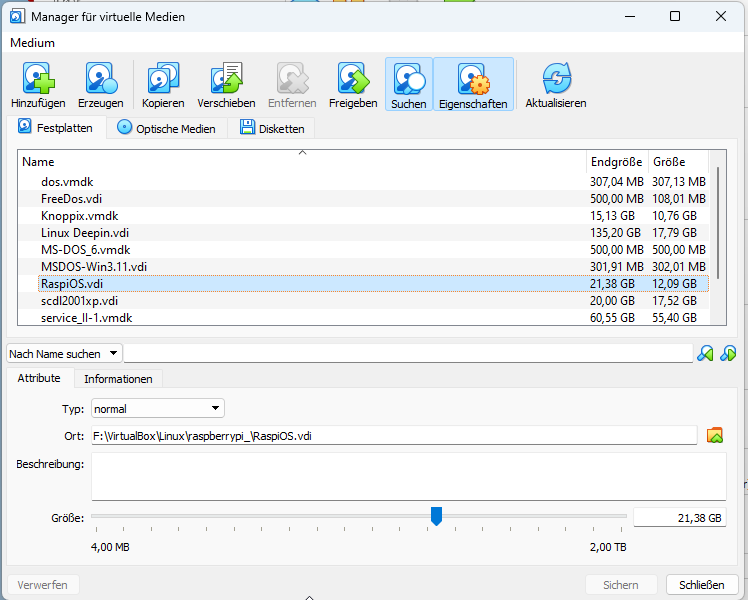Sort by the Endgröße column header

tap(617, 162)
